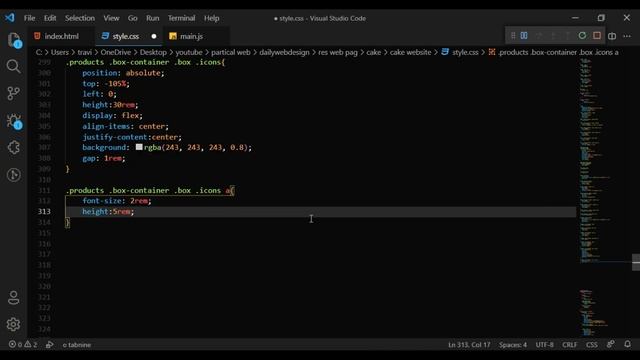The height and width of the screenshot is (360, 640).
Task: Click the CSS file icon in breadcrumb
Action: coord(445,52)
